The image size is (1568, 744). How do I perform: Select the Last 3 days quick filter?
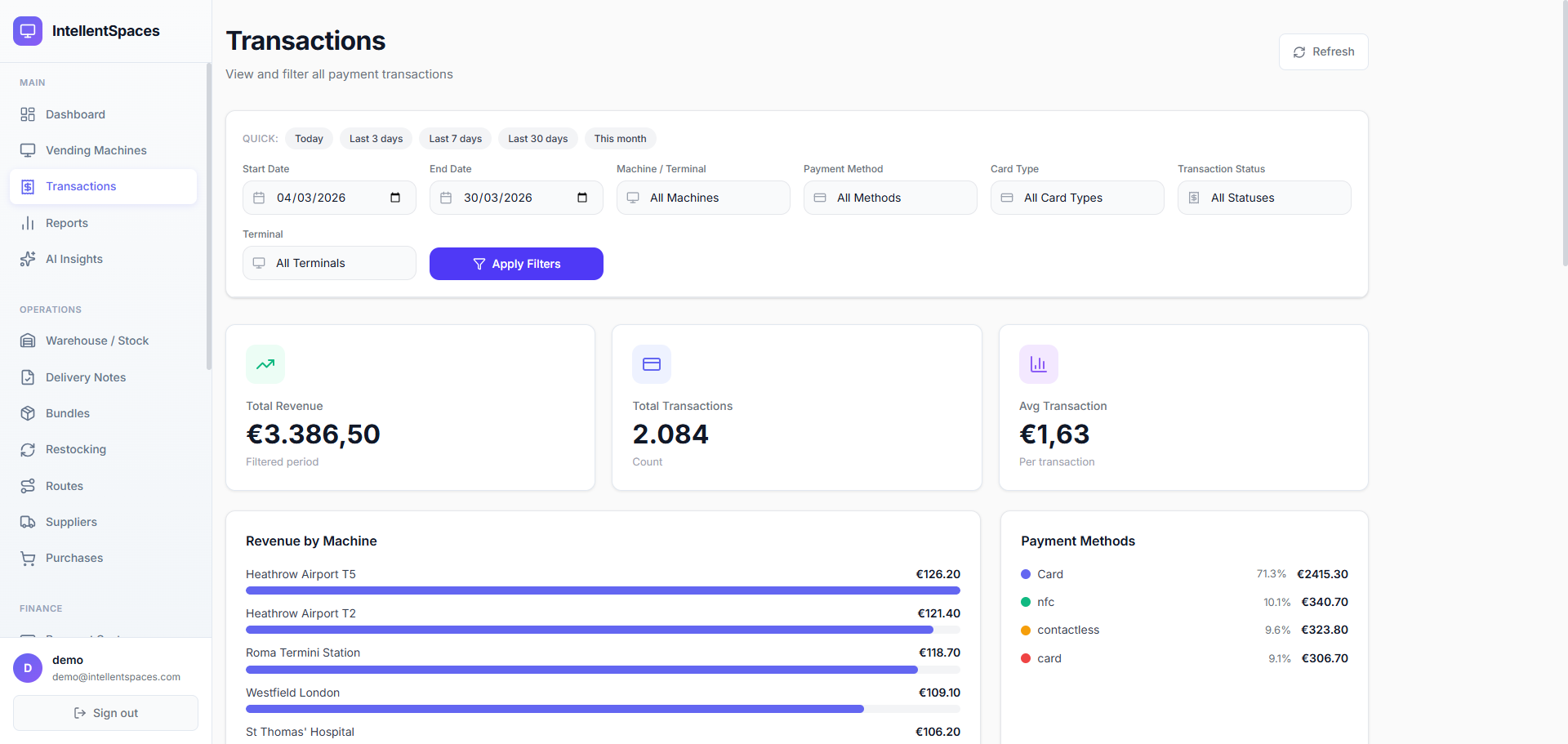coord(376,139)
